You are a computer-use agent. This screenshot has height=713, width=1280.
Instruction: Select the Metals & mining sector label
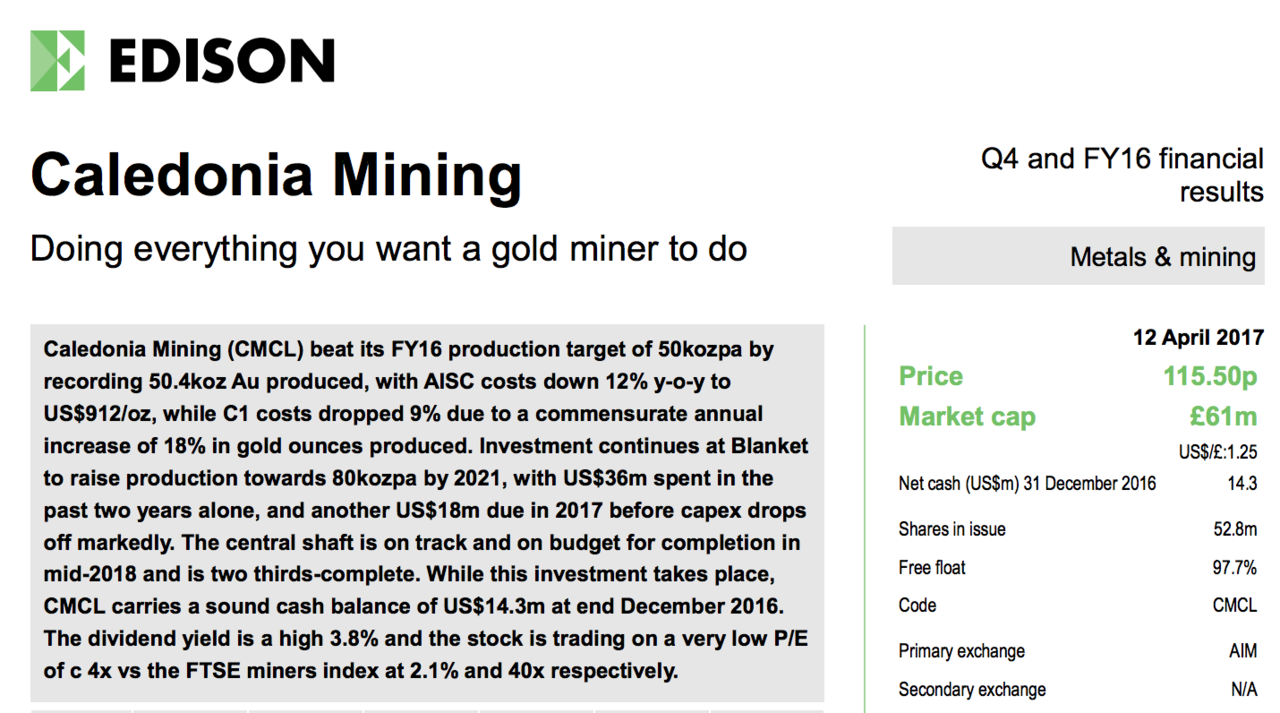pos(1163,257)
